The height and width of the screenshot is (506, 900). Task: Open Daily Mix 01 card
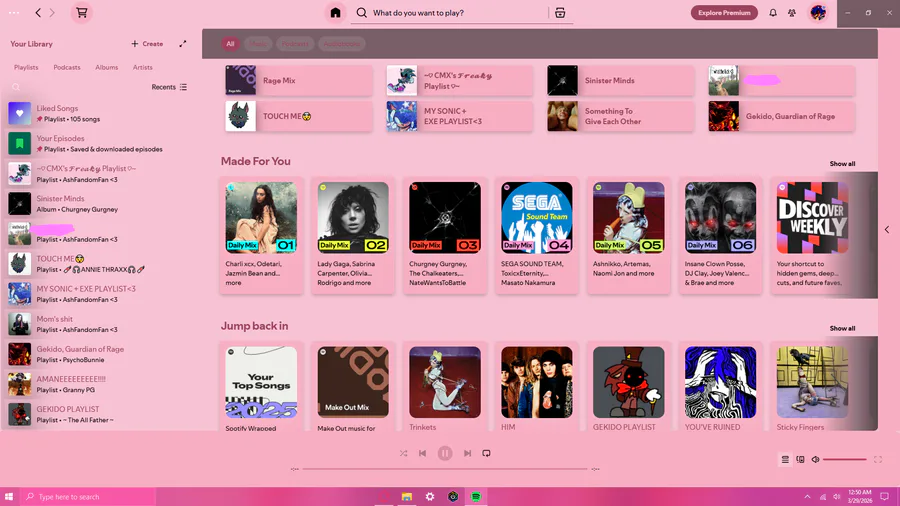(261, 235)
